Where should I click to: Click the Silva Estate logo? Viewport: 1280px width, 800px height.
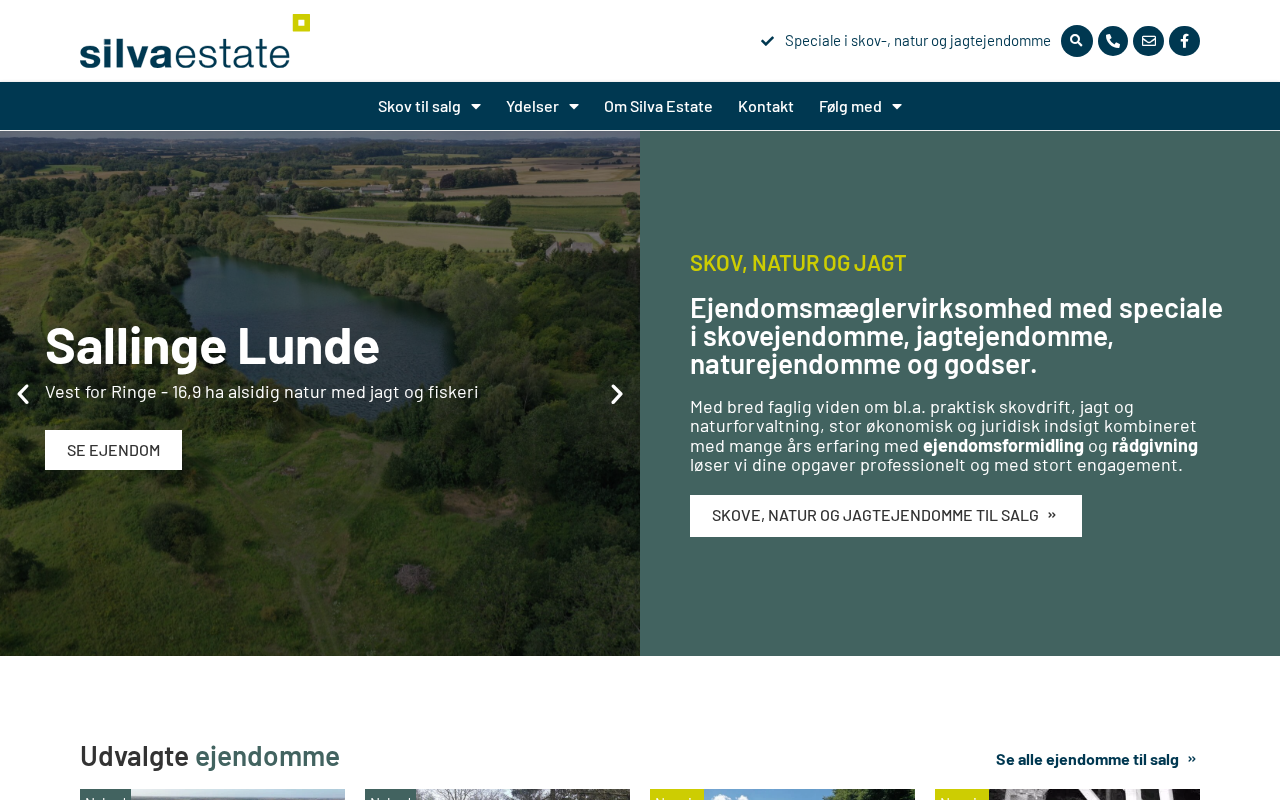195,41
